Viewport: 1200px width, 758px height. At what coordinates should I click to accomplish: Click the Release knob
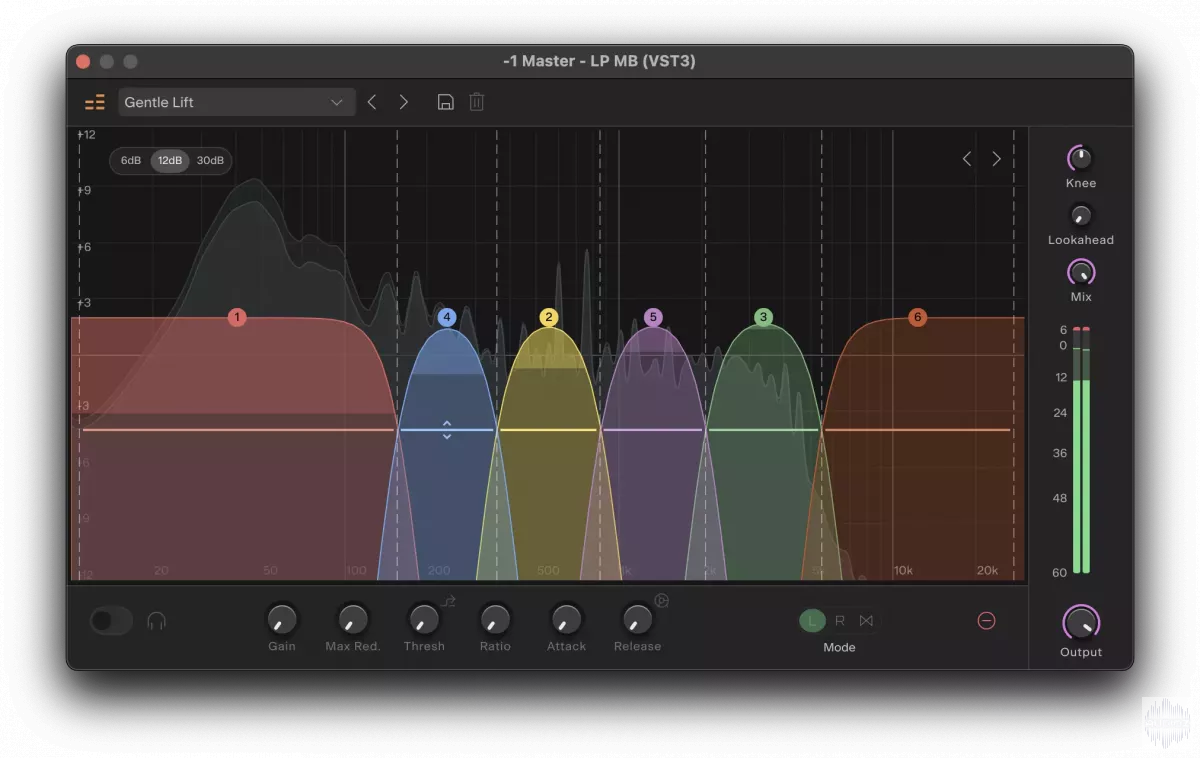tap(637, 620)
